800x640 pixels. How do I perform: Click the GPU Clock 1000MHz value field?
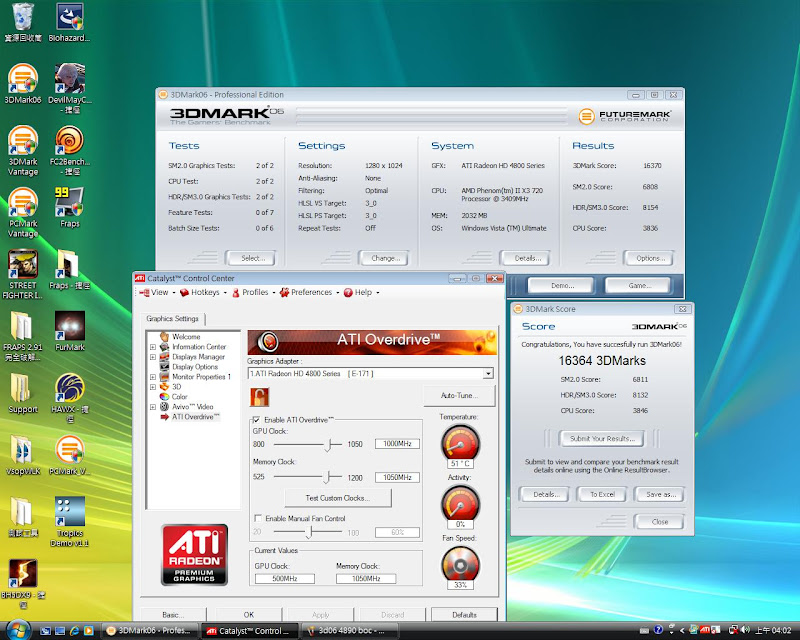pyautogui.click(x=397, y=444)
